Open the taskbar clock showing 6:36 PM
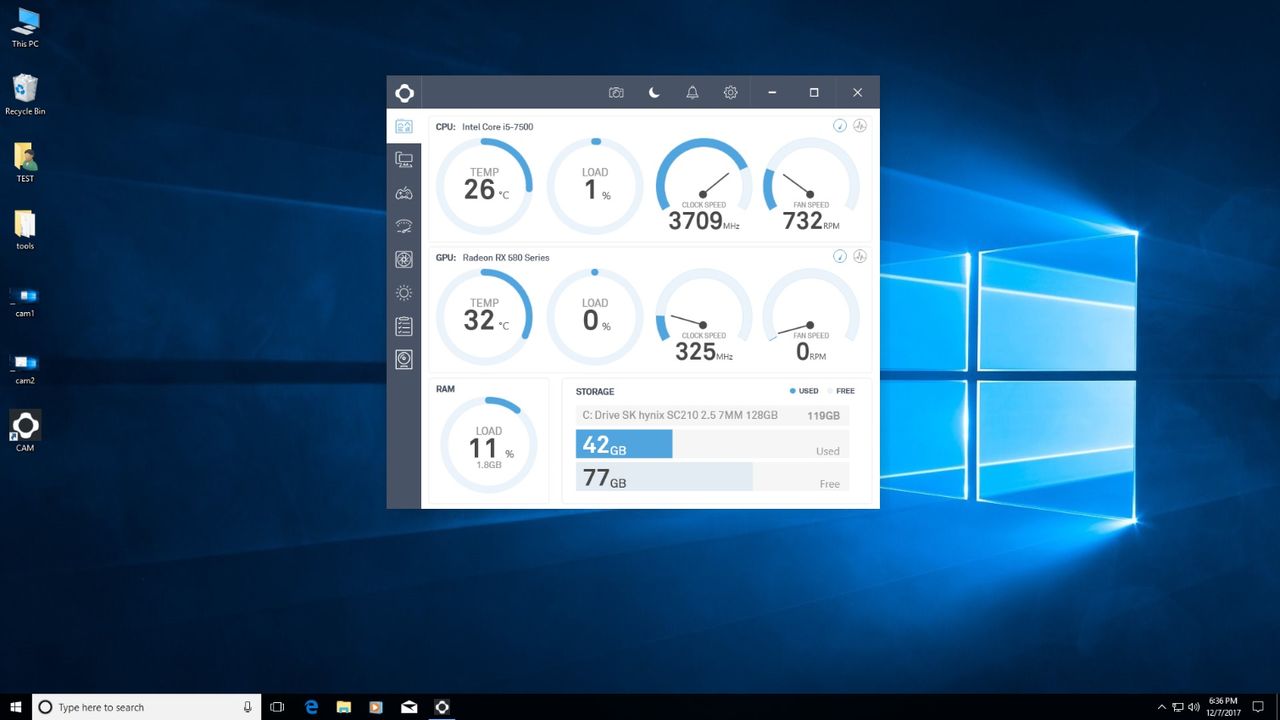 pyautogui.click(x=1223, y=707)
